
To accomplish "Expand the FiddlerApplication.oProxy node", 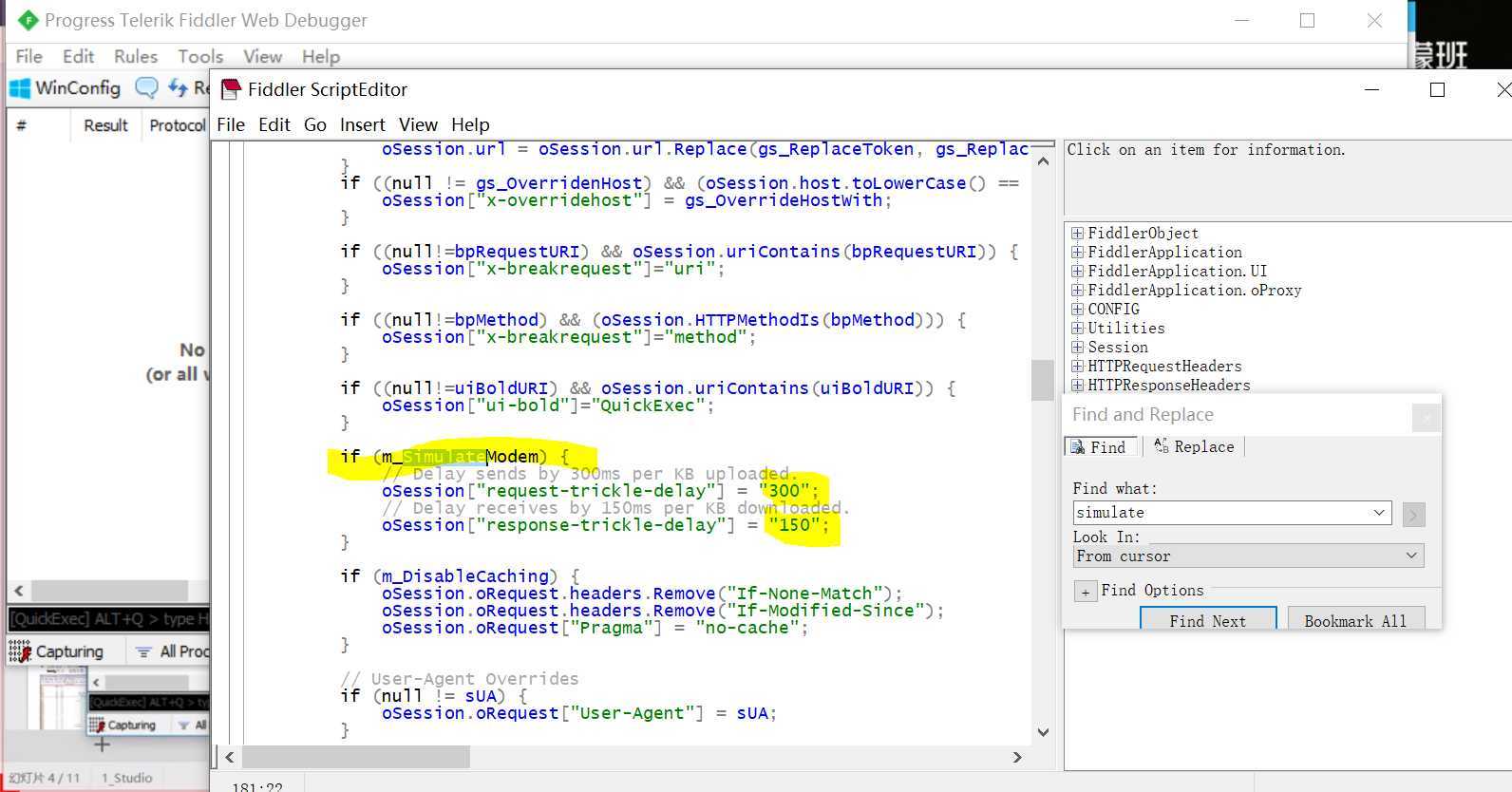I will point(1077,290).
